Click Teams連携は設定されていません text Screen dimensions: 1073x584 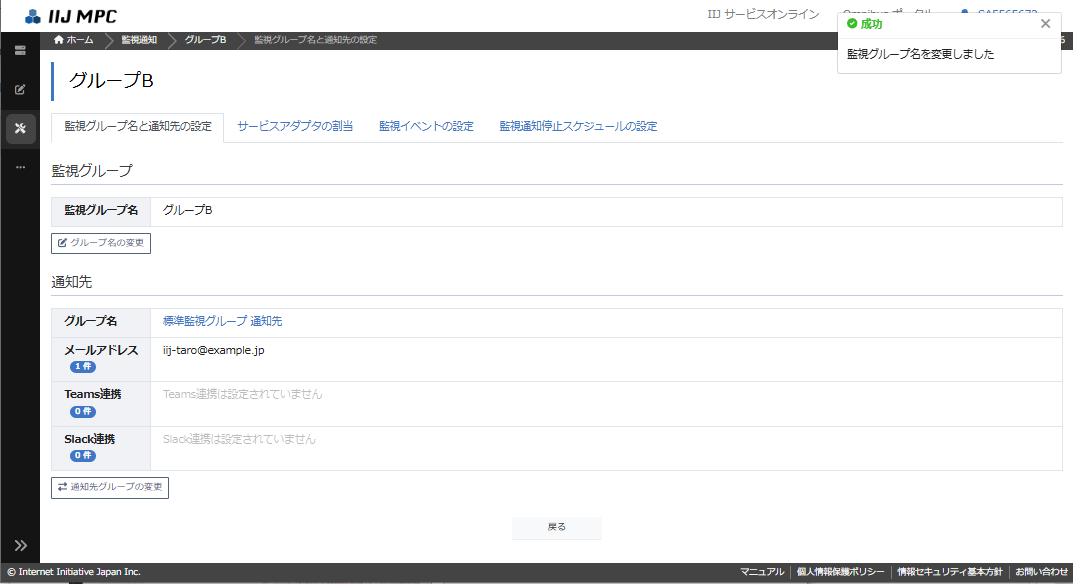click(242, 394)
